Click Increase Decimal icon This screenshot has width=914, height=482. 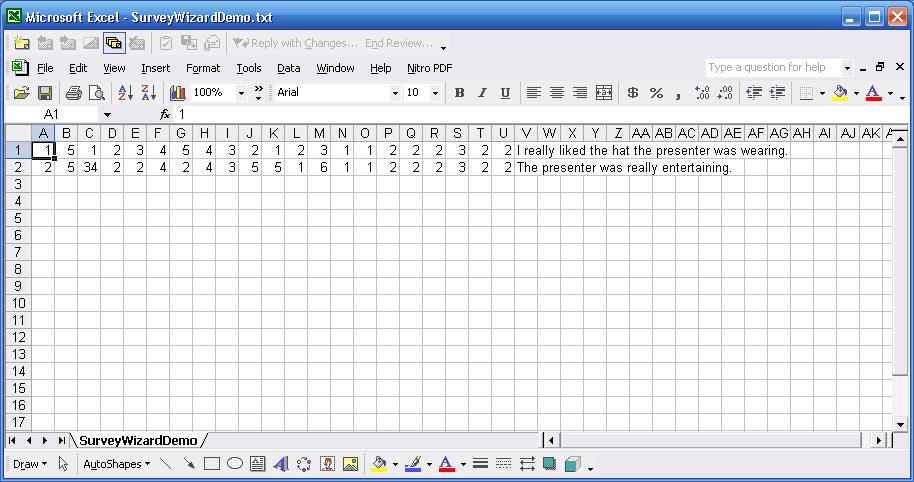[702, 93]
